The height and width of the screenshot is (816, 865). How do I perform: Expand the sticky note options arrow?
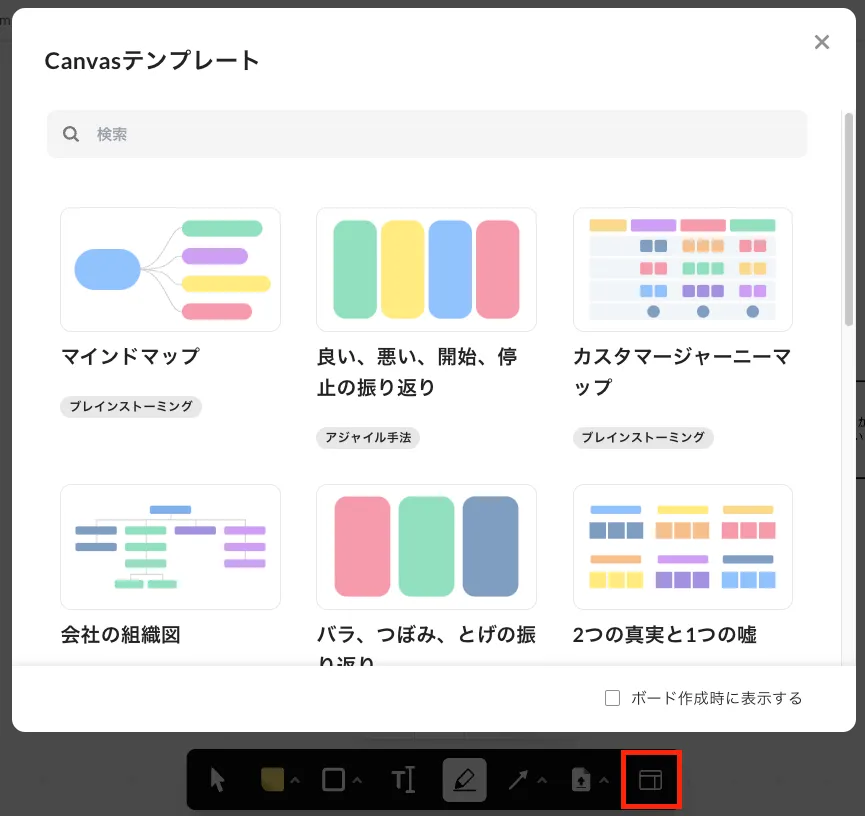click(295, 780)
